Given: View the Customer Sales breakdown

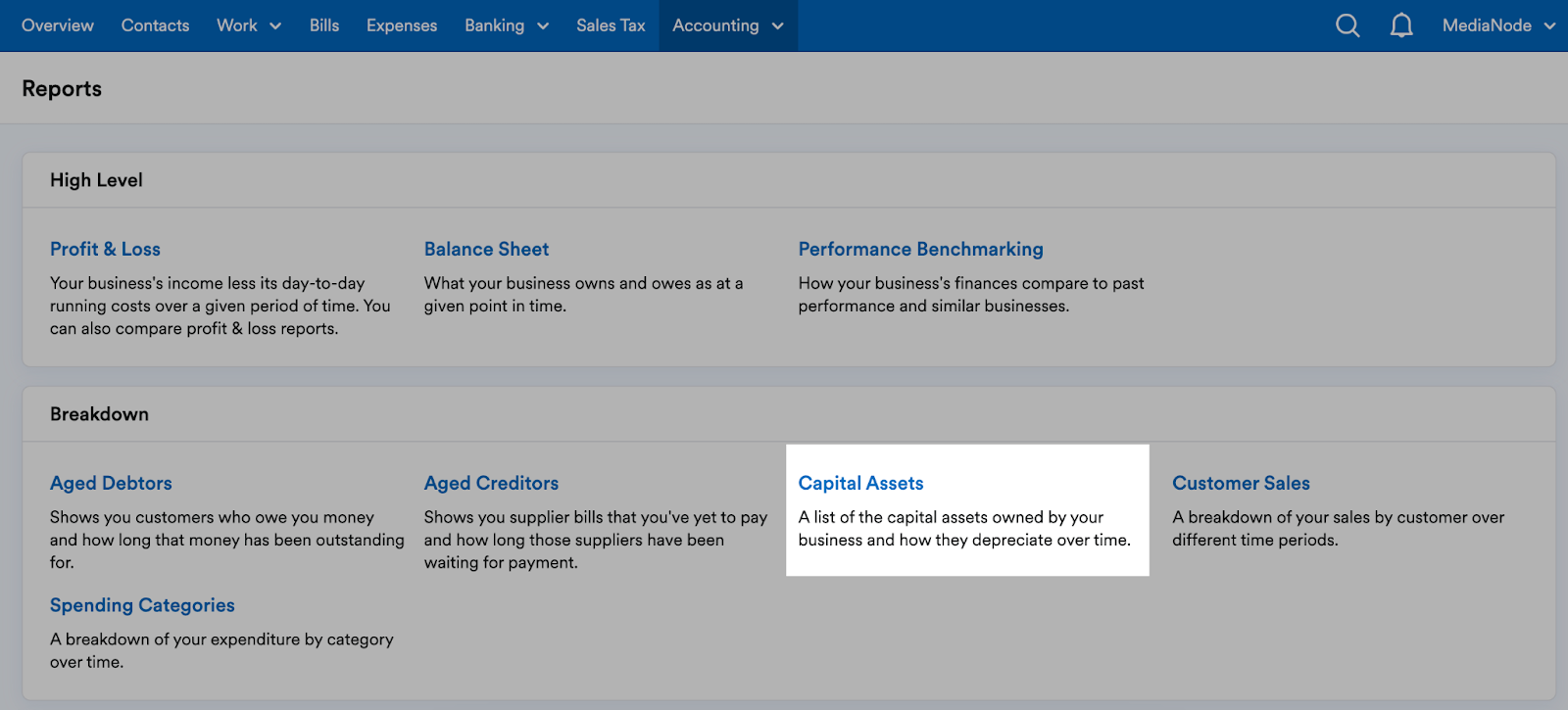Looking at the screenshot, I should tap(1241, 483).
